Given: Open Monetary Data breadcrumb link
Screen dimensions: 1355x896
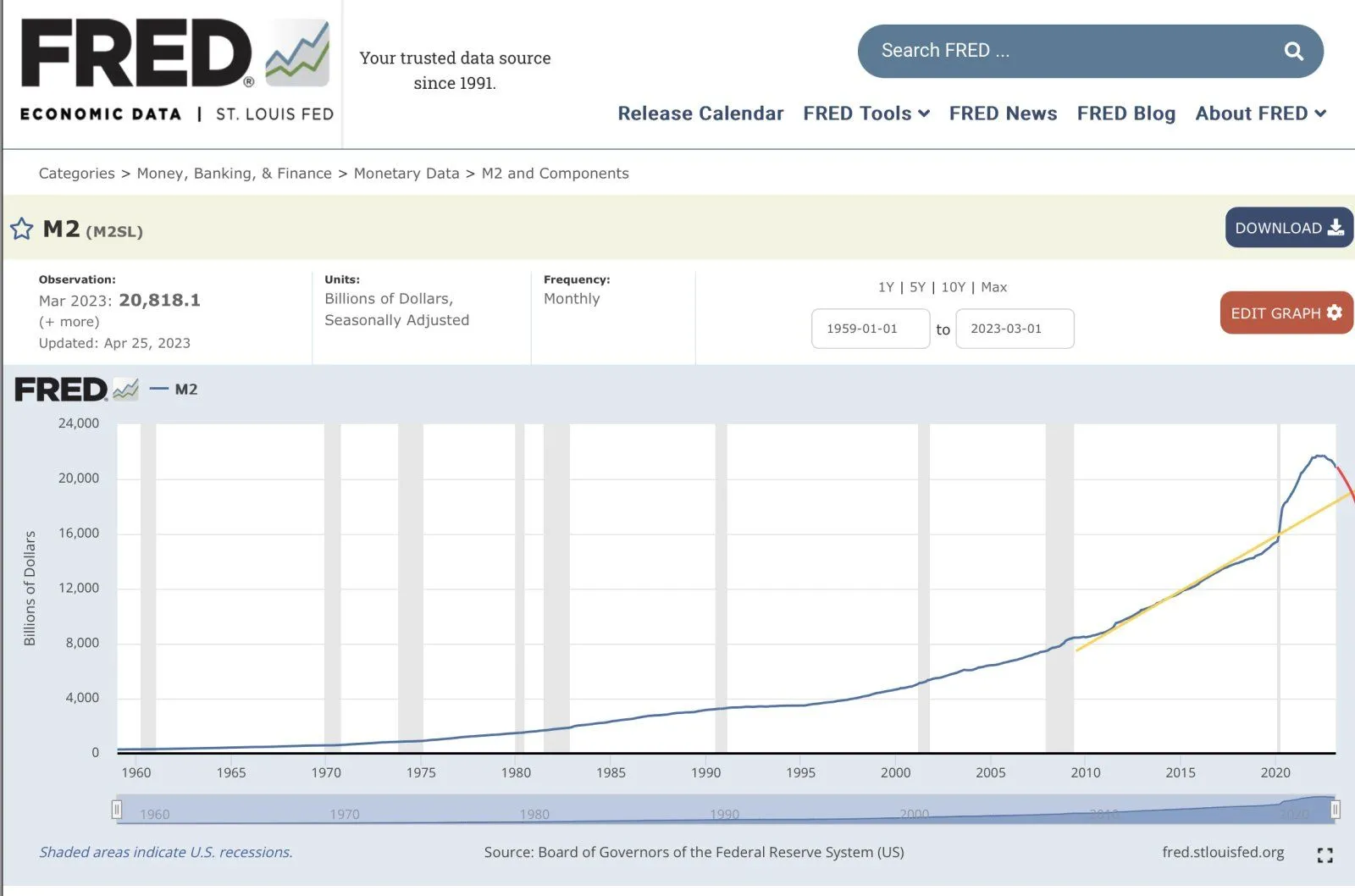Looking at the screenshot, I should 406,174.
